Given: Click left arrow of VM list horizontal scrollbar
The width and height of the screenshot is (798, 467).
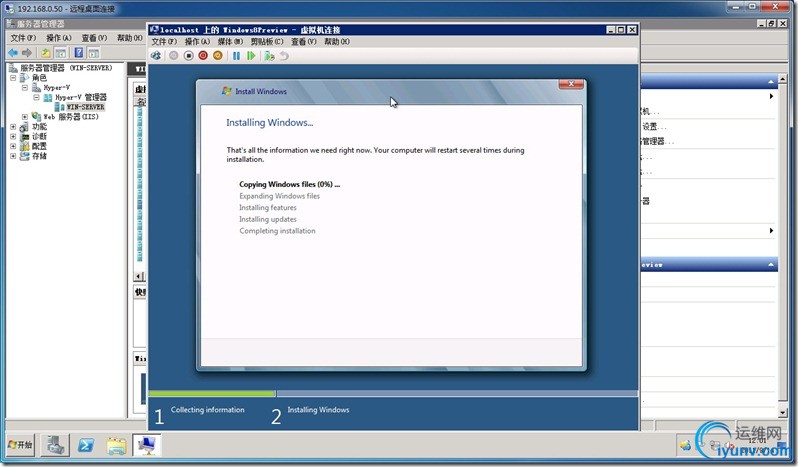Looking at the screenshot, I should (139, 276).
